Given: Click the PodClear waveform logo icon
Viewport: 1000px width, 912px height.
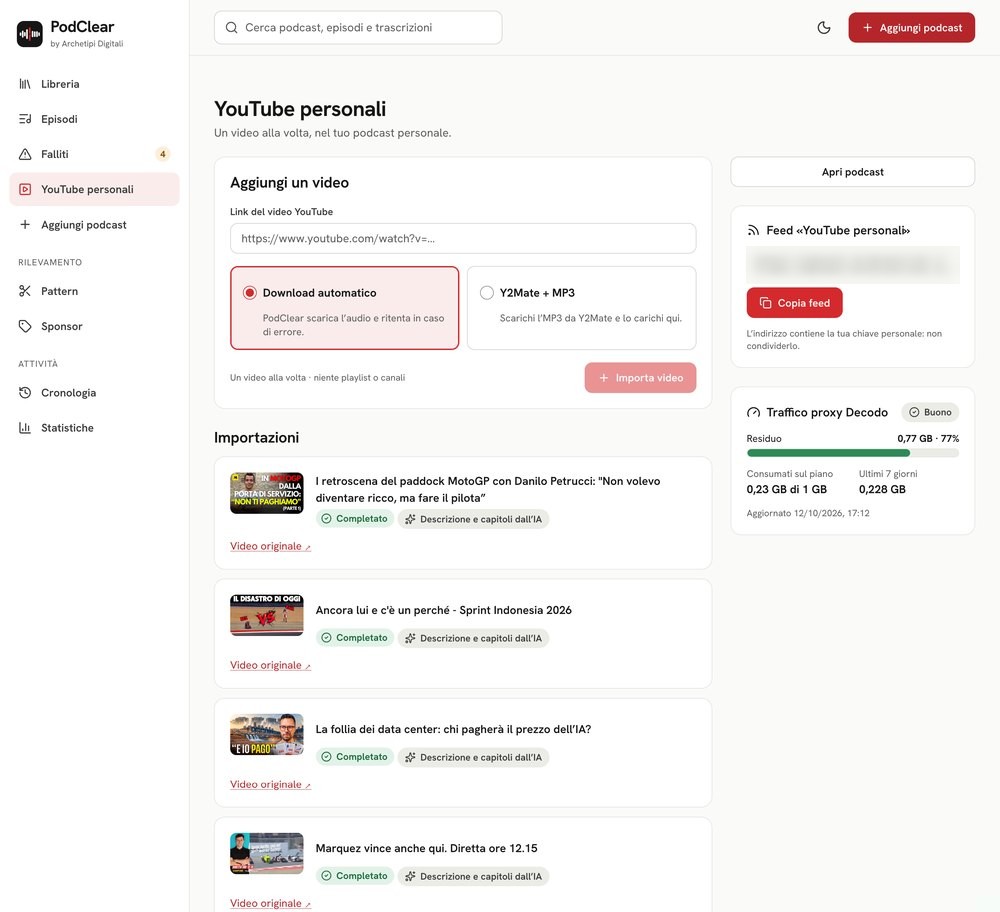Looking at the screenshot, I should point(29,34).
